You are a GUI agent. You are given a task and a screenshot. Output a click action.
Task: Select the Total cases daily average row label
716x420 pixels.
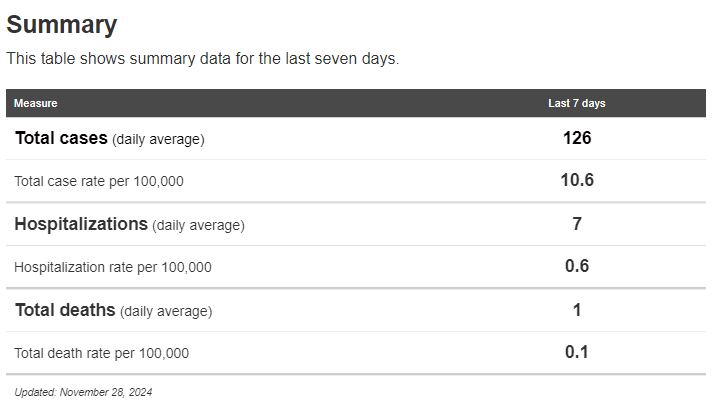(109, 139)
